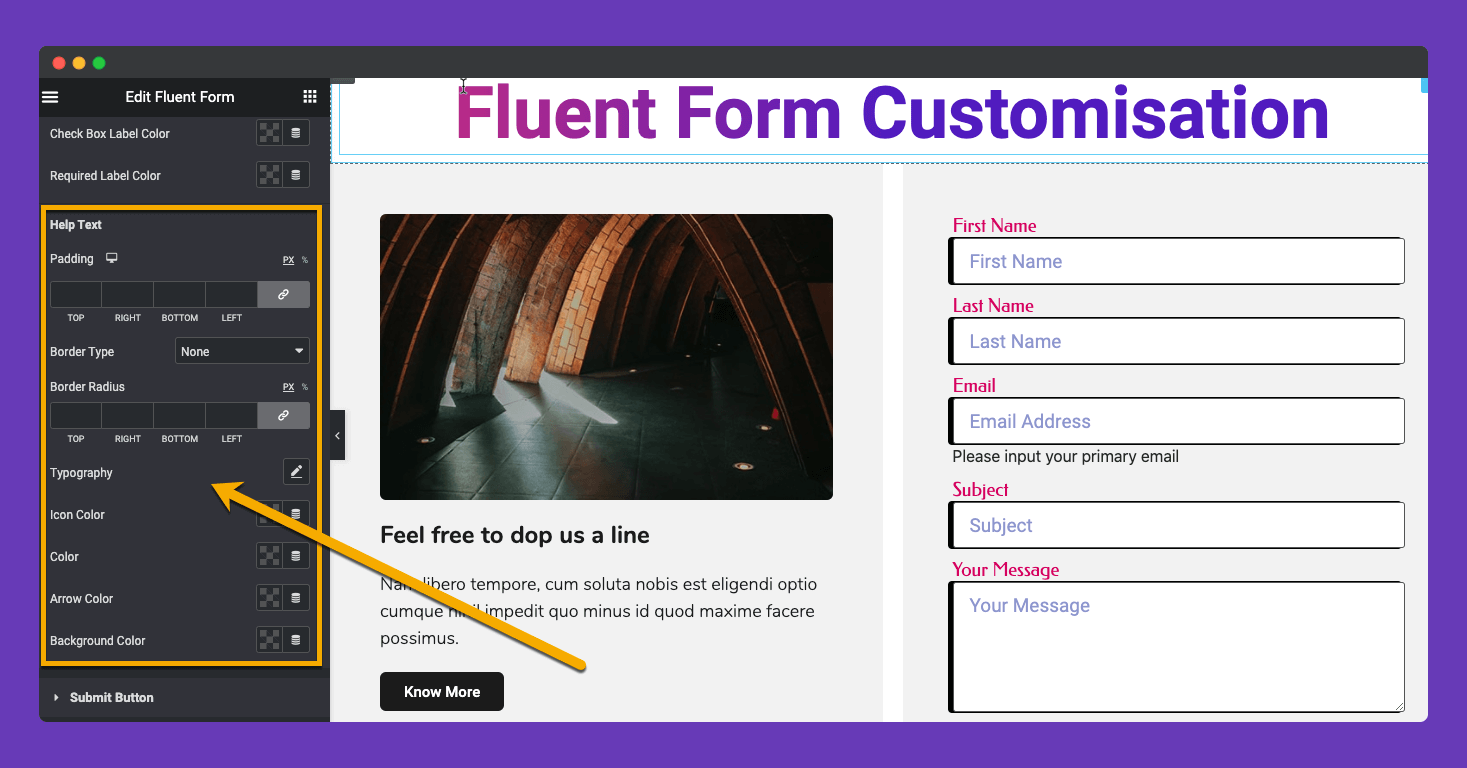The image size is (1467, 768).
Task: Click the tunnel photo image
Action: pyautogui.click(x=606, y=357)
